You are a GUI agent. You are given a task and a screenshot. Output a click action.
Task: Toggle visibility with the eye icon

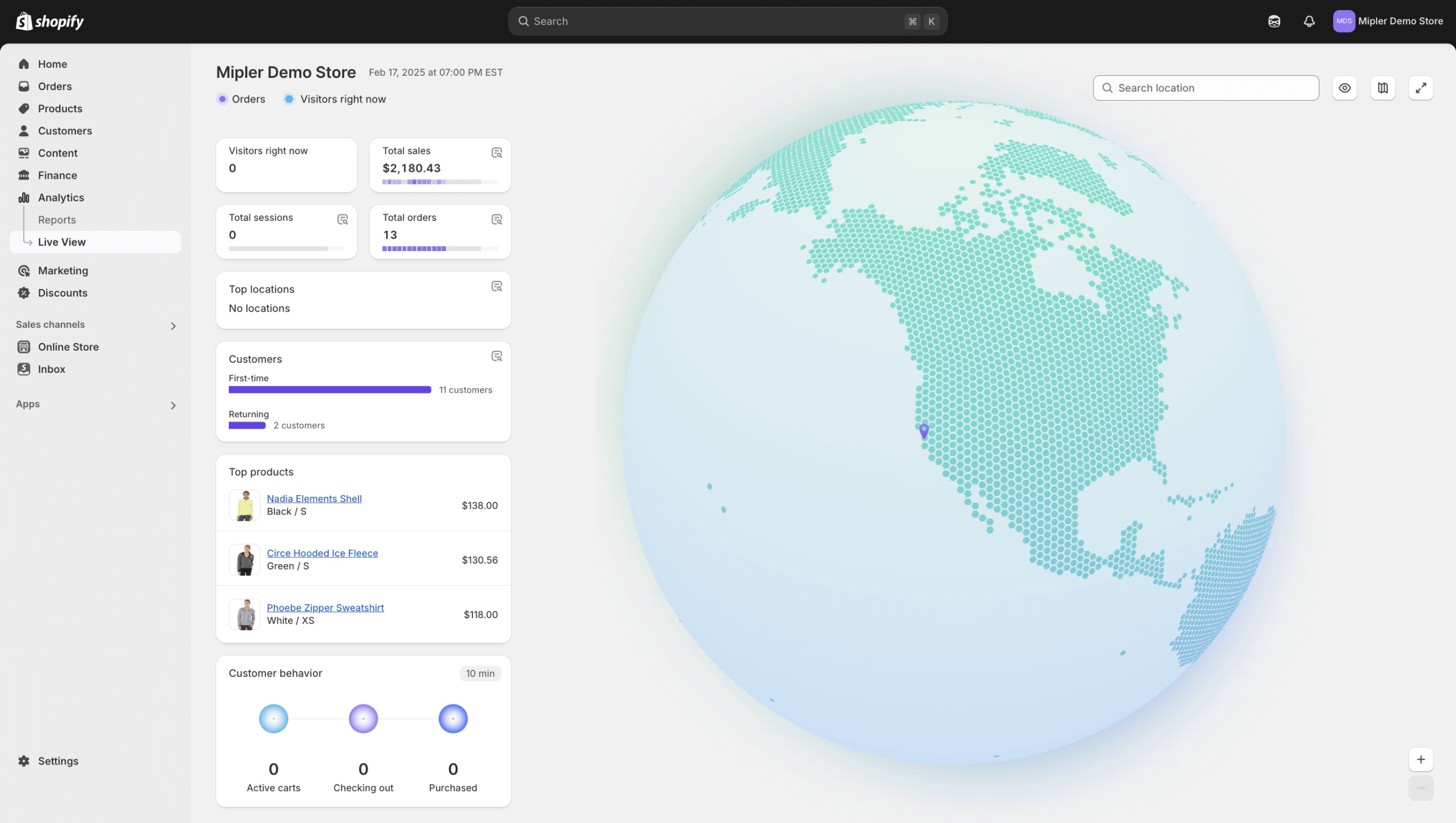click(1345, 88)
